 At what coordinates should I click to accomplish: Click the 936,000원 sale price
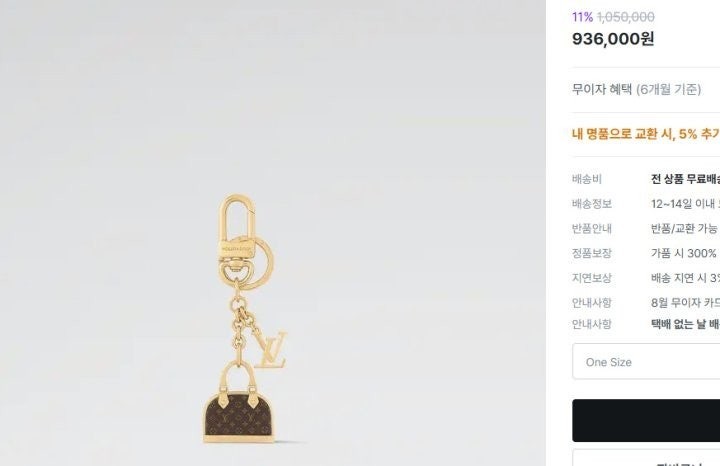tap(613, 39)
